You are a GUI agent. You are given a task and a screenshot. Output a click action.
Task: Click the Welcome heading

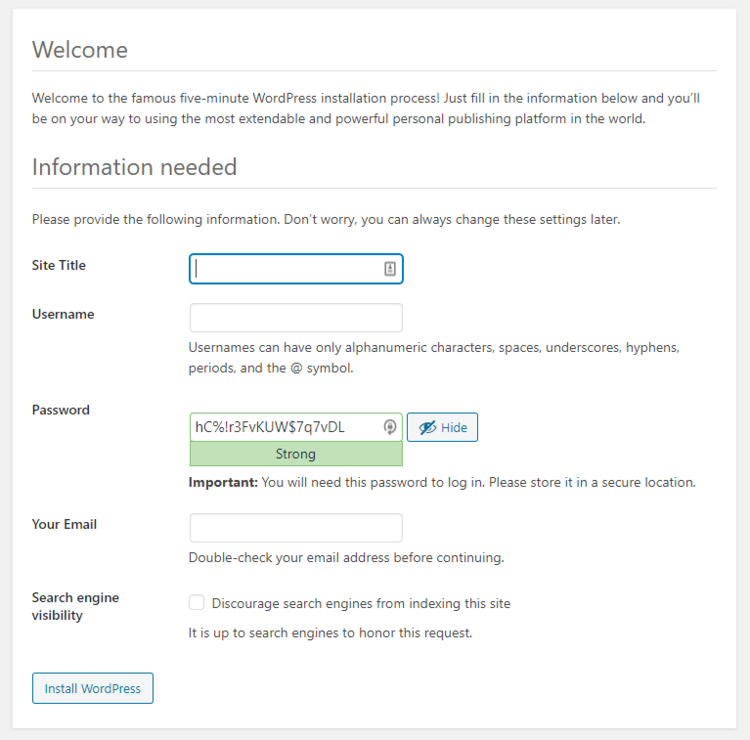80,50
